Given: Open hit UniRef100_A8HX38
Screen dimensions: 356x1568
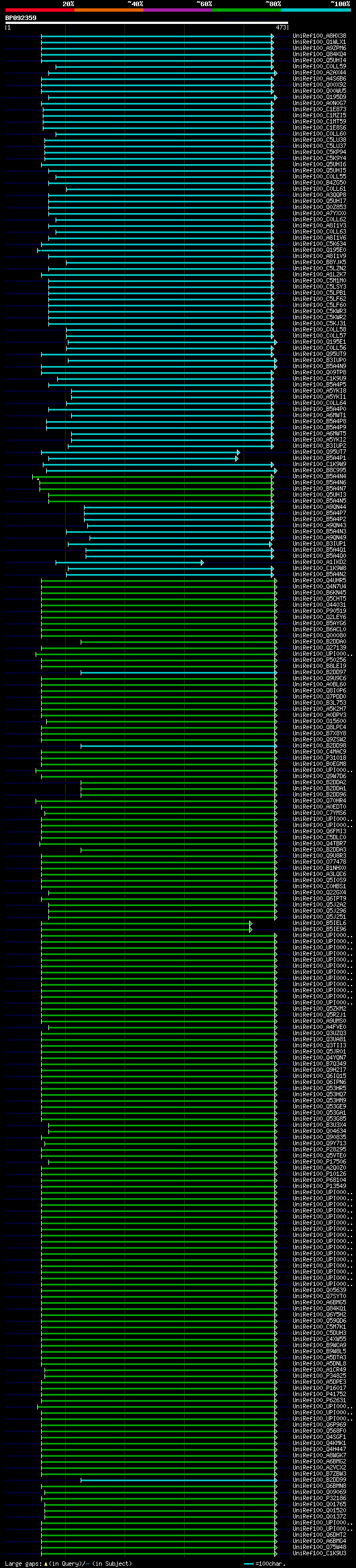Looking at the screenshot, I should pos(319,36).
